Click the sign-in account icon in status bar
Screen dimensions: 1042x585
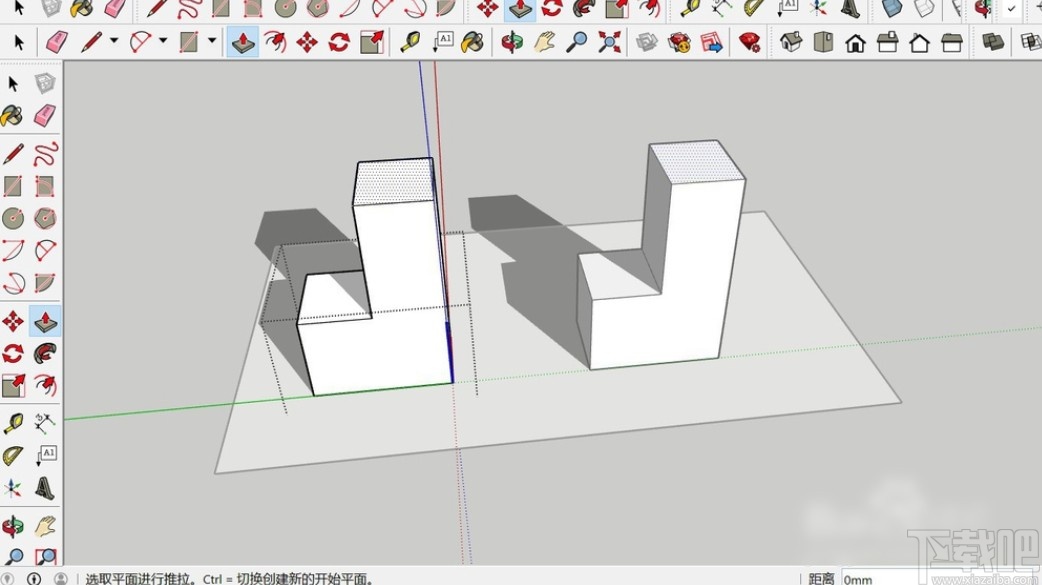[60, 578]
